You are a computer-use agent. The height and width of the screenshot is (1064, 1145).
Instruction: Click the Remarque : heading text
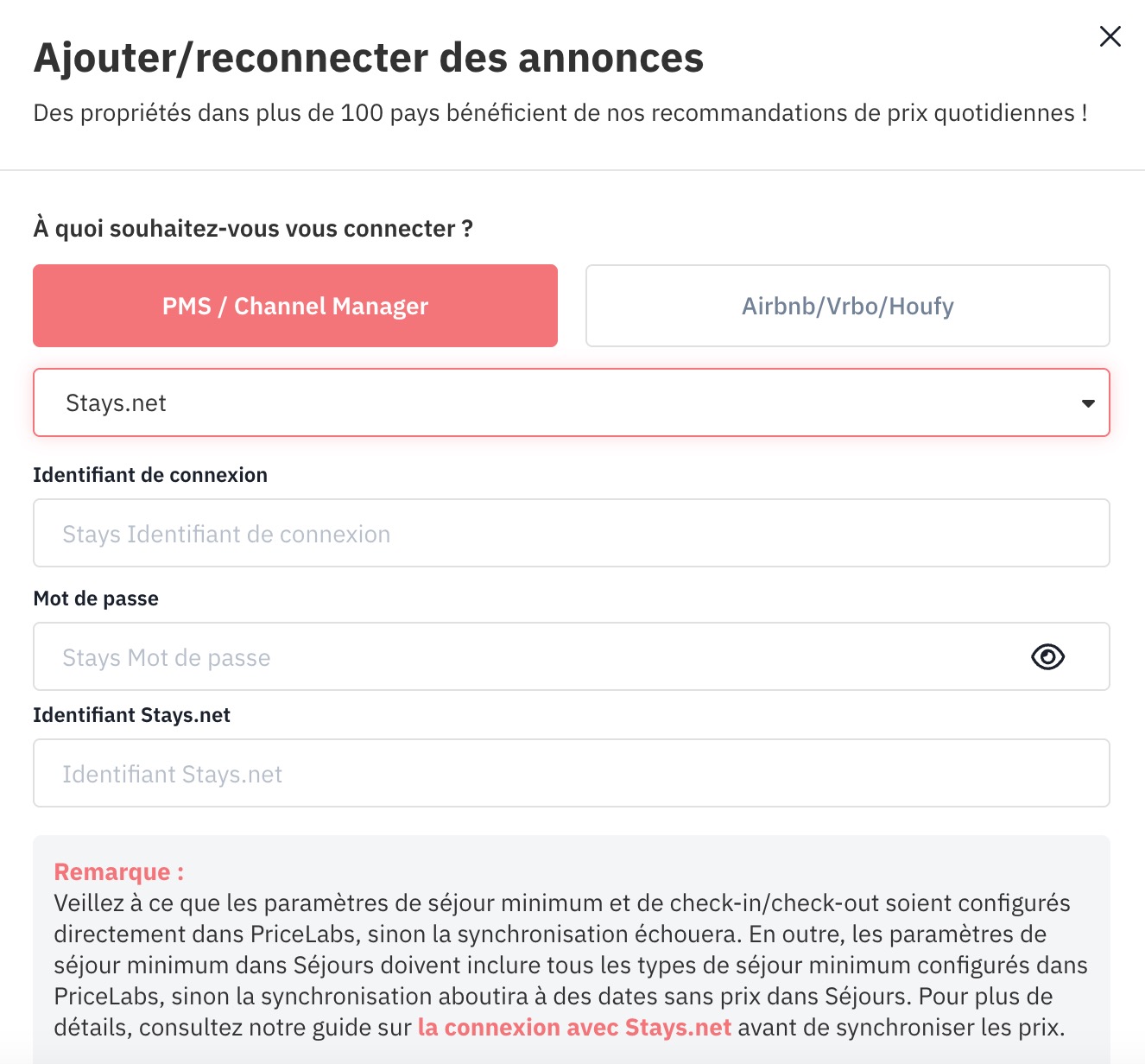(119, 872)
